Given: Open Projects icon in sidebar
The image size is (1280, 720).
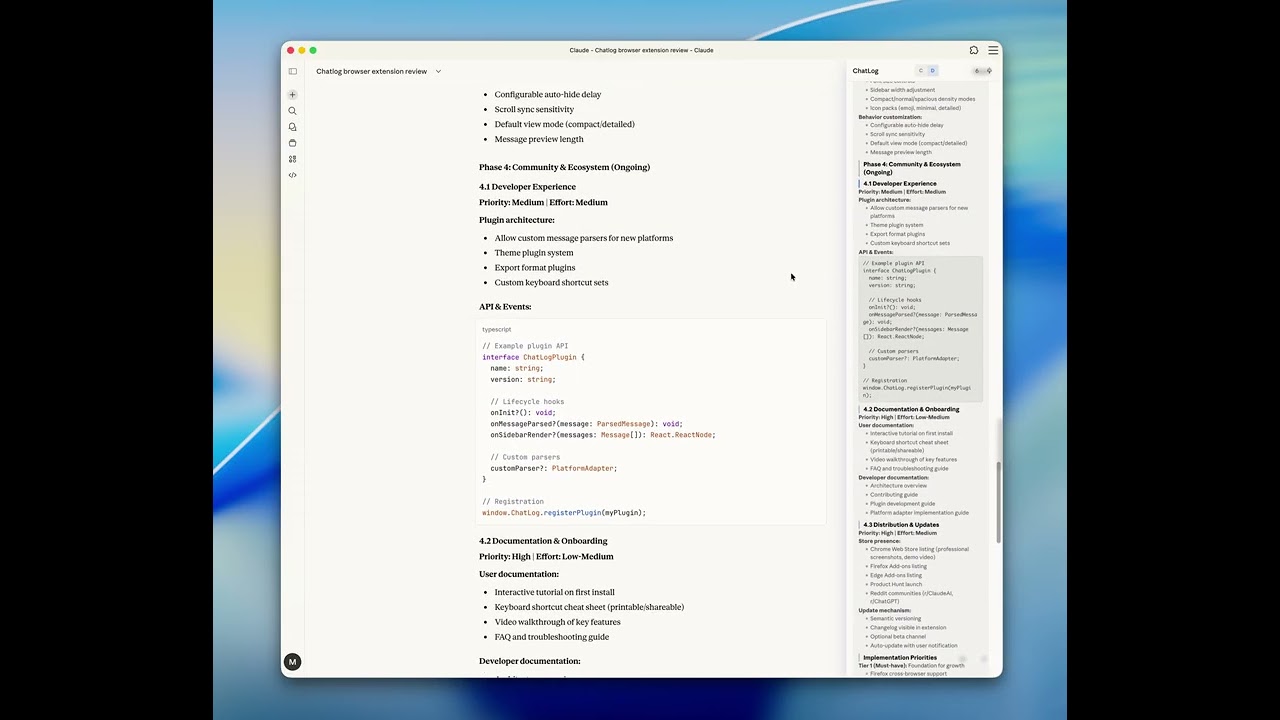Looking at the screenshot, I should point(293,143).
